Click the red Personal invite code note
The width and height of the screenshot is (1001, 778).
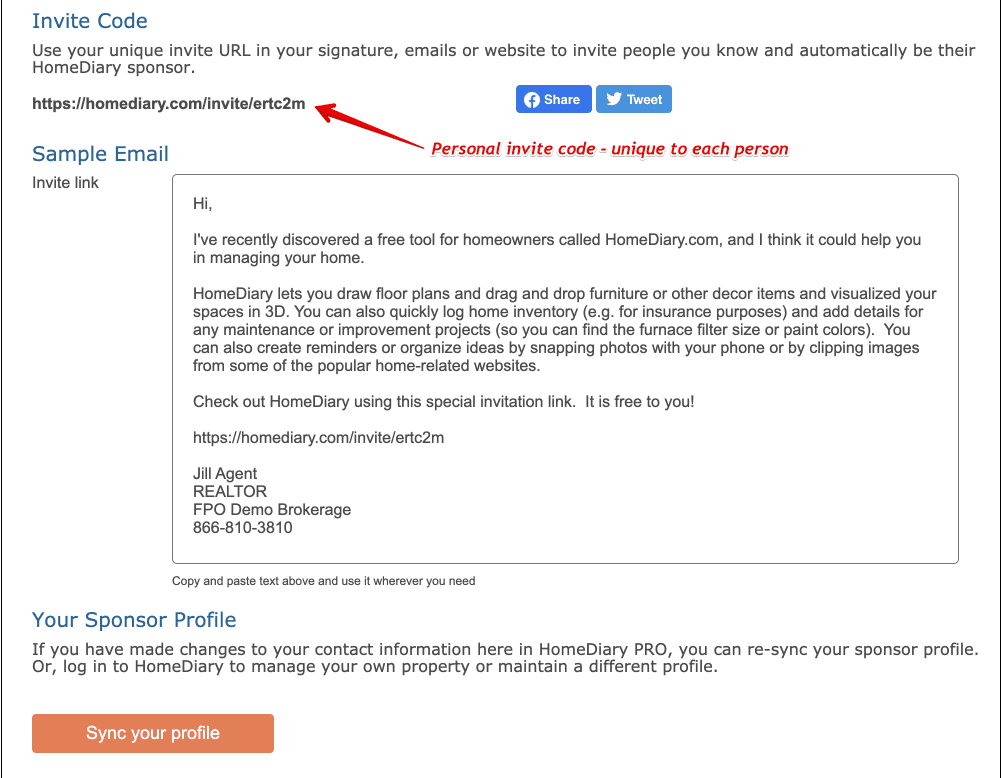click(610, 149)
